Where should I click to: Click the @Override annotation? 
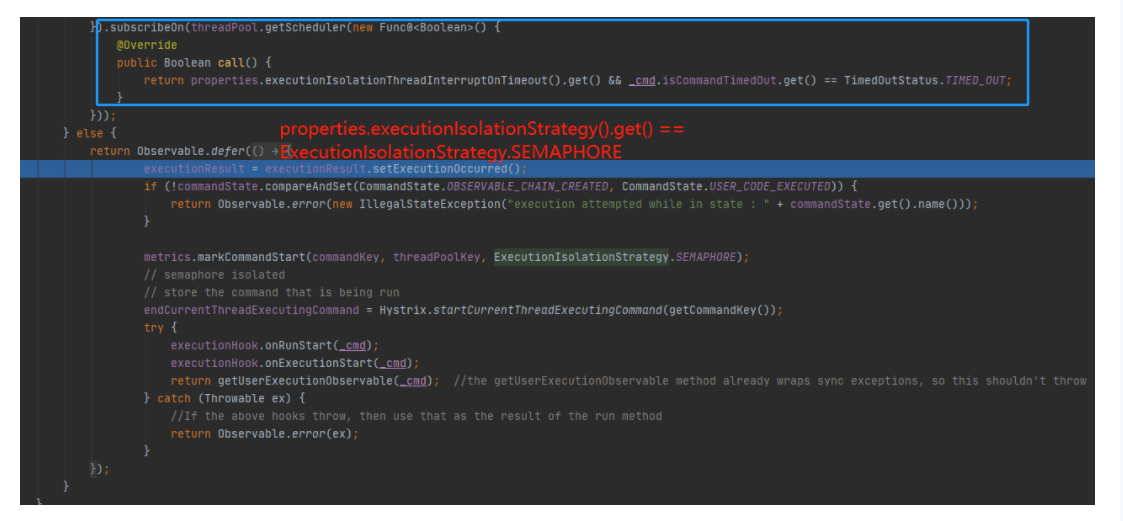coord(147,45)
